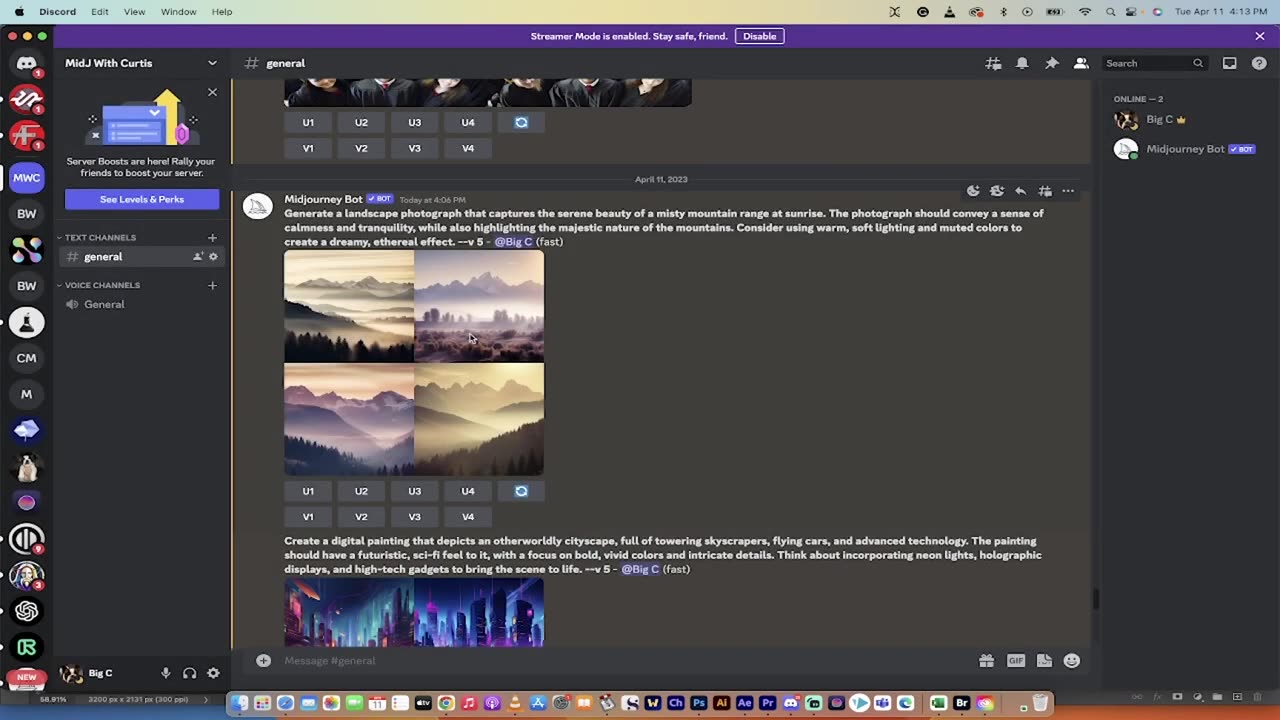1280x720 pixels.
Task: Open sticker picker
Action: pos(1044,660)
